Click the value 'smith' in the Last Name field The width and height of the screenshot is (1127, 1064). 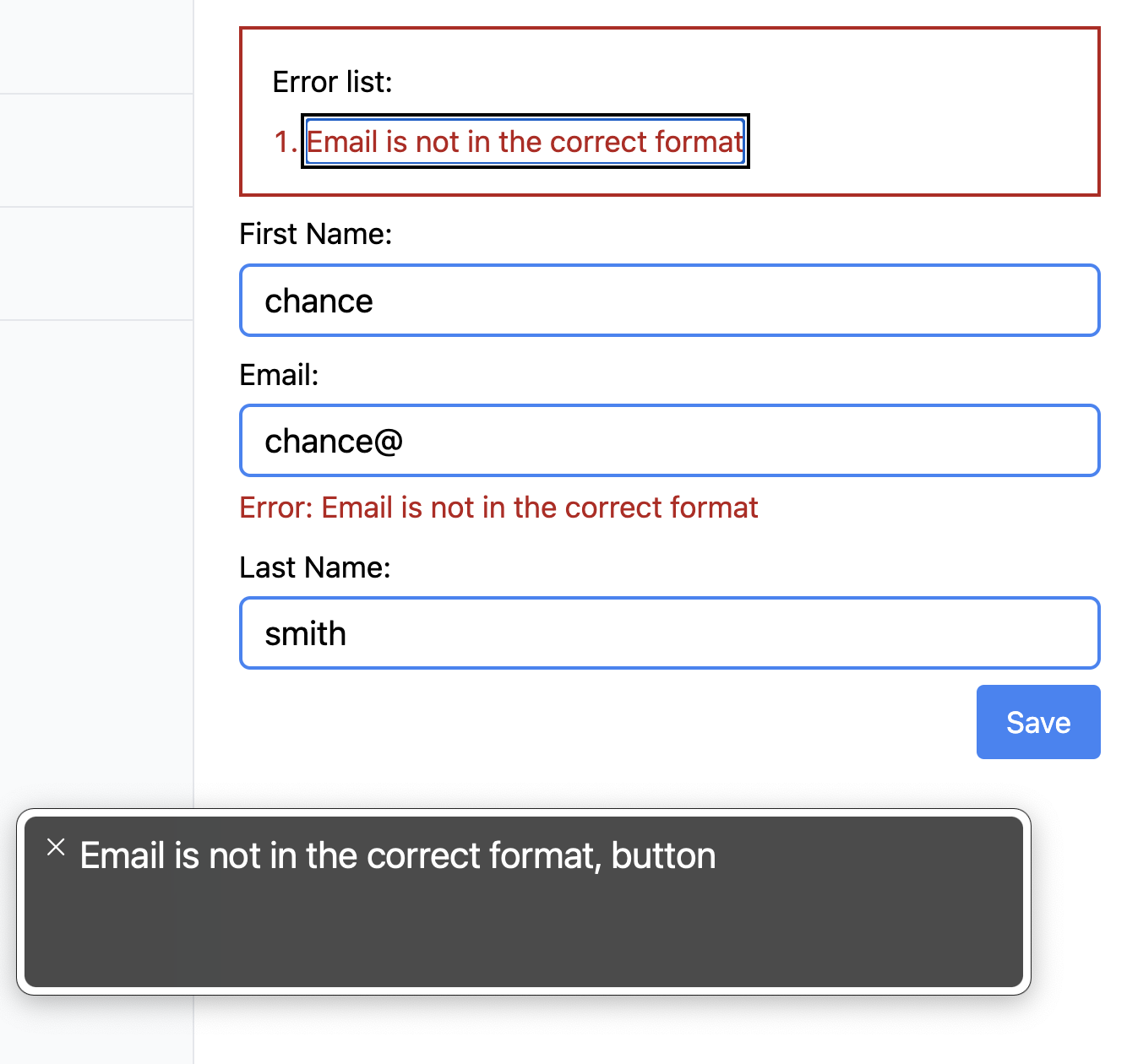(305, 632)
